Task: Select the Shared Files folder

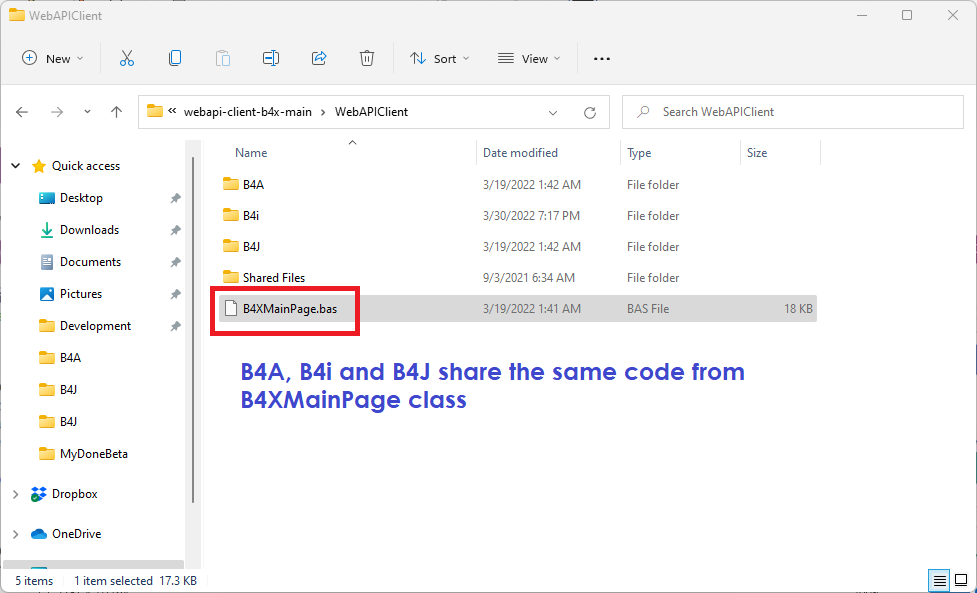Action: [x=273, y=278]
